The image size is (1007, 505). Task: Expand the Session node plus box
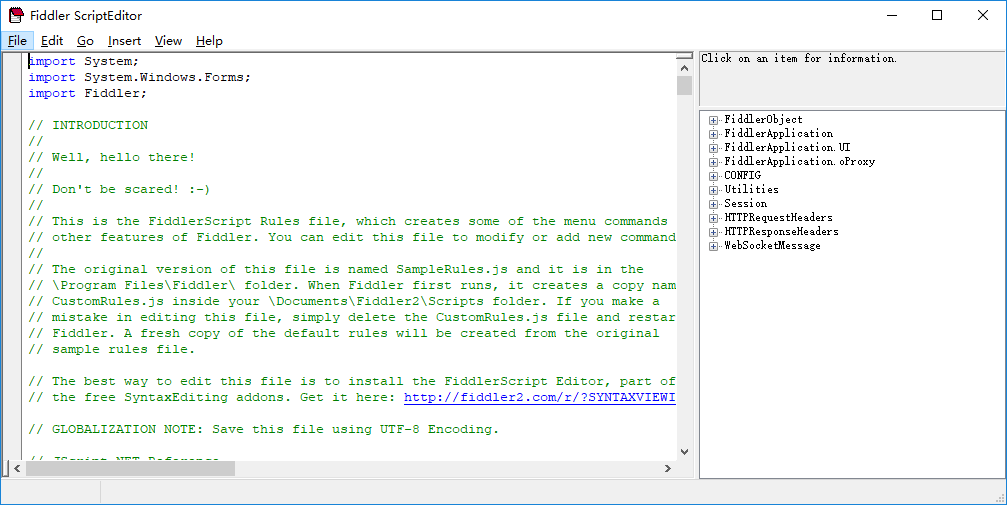713,204
